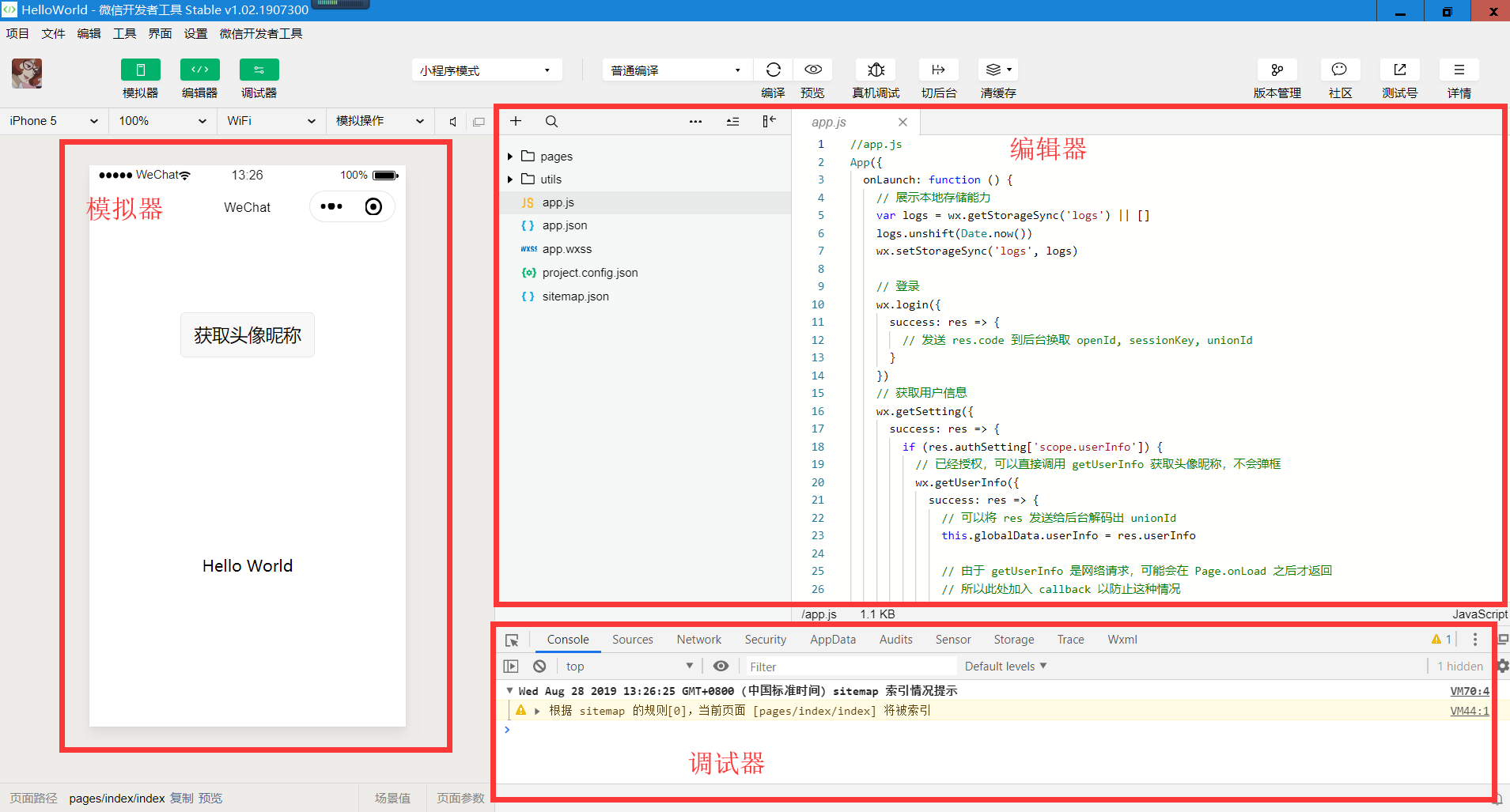Switch to the Network tab

pyautogui.click(x=699, y=640)
